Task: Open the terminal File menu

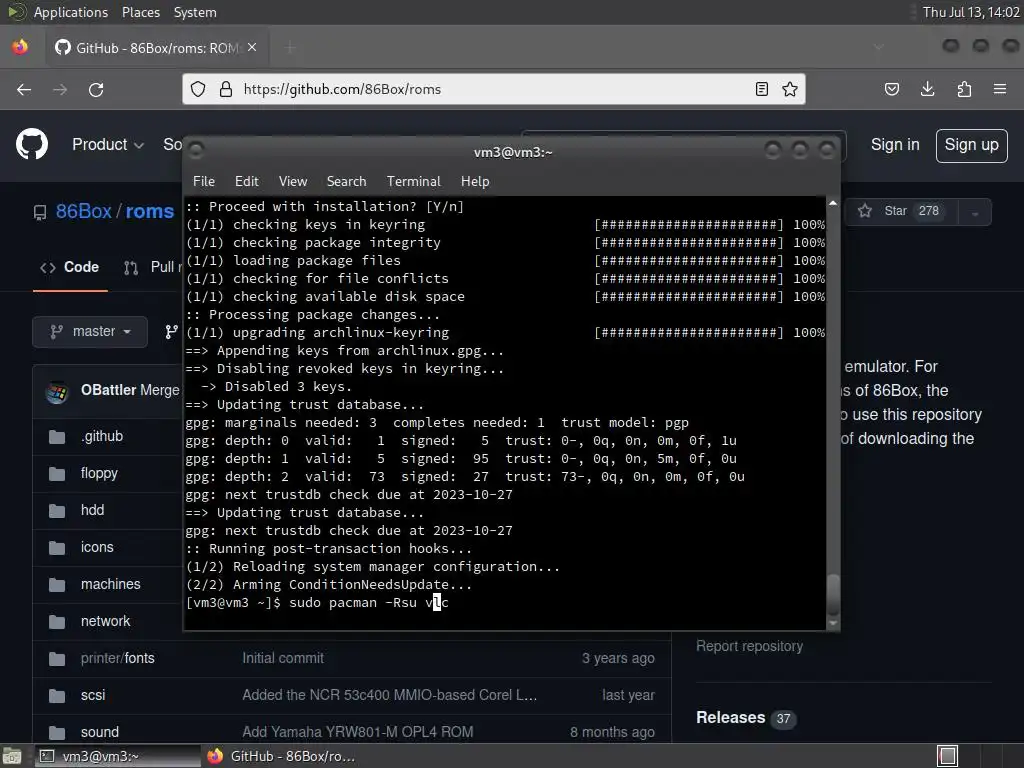Action: (x=204, y=182)
